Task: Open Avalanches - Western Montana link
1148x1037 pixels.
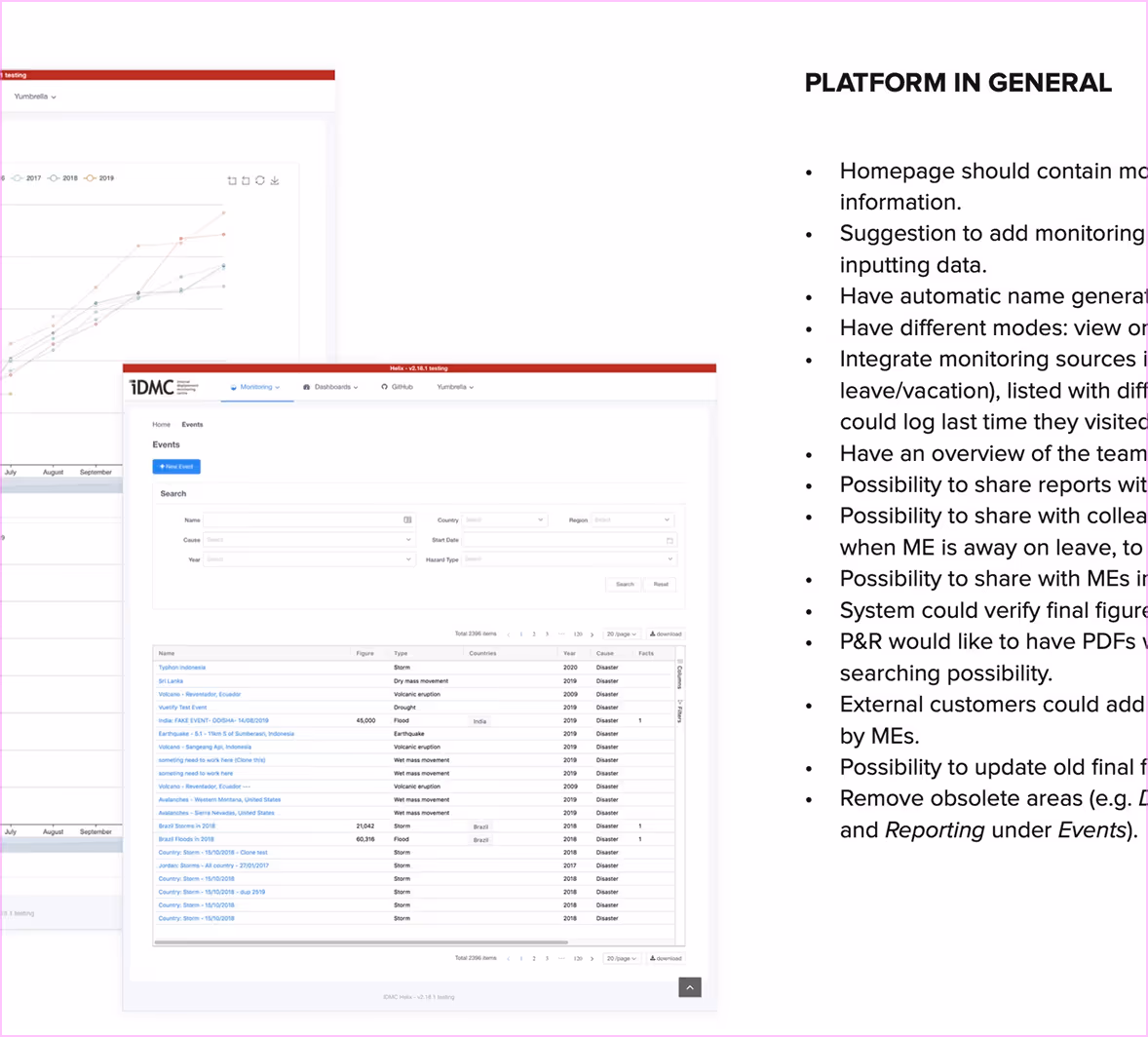Action: 219,800
